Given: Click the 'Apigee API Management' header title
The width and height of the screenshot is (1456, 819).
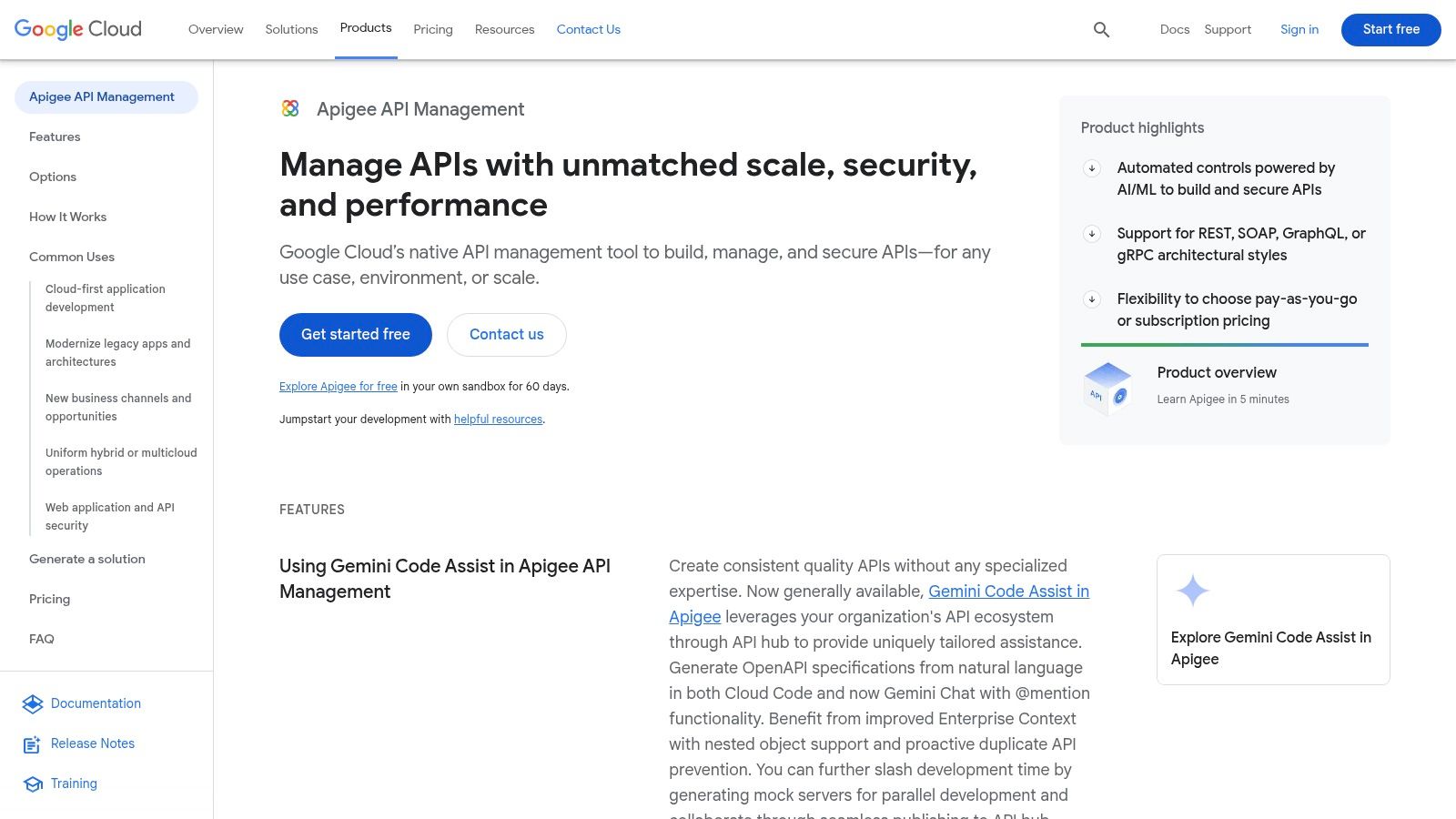Looking at the screenshot, I should pos(420,109).
